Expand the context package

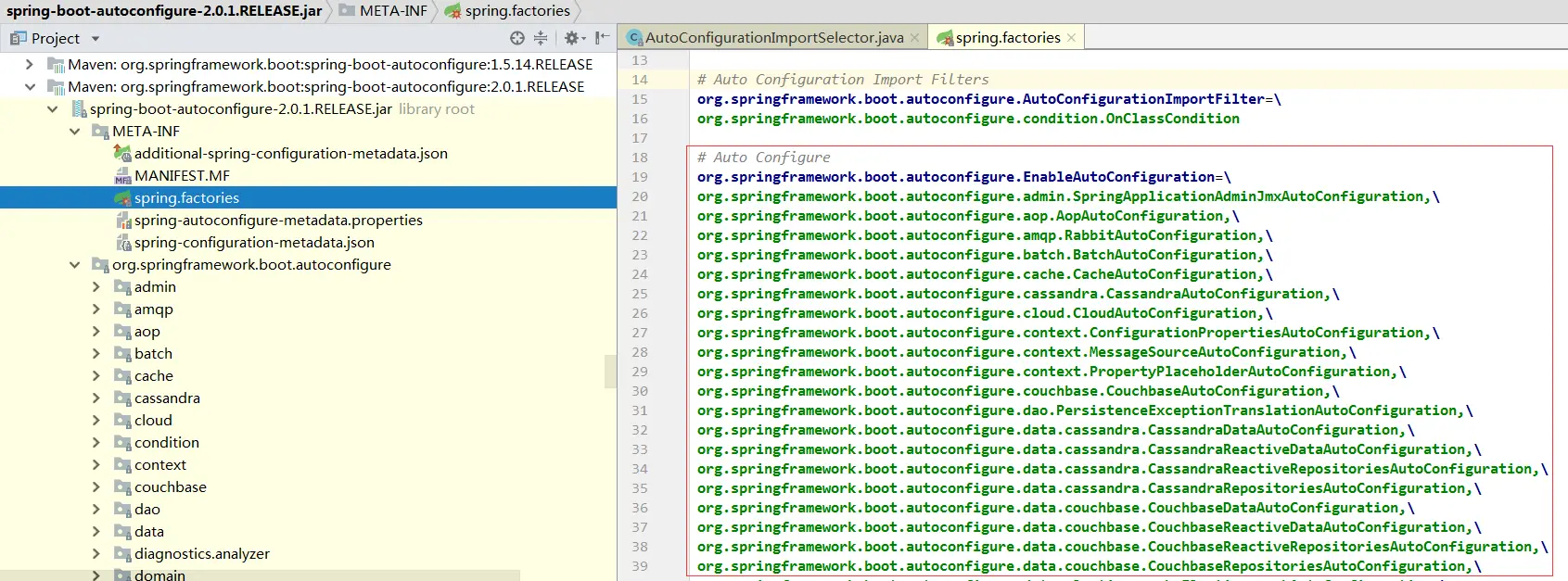[96, 464]
